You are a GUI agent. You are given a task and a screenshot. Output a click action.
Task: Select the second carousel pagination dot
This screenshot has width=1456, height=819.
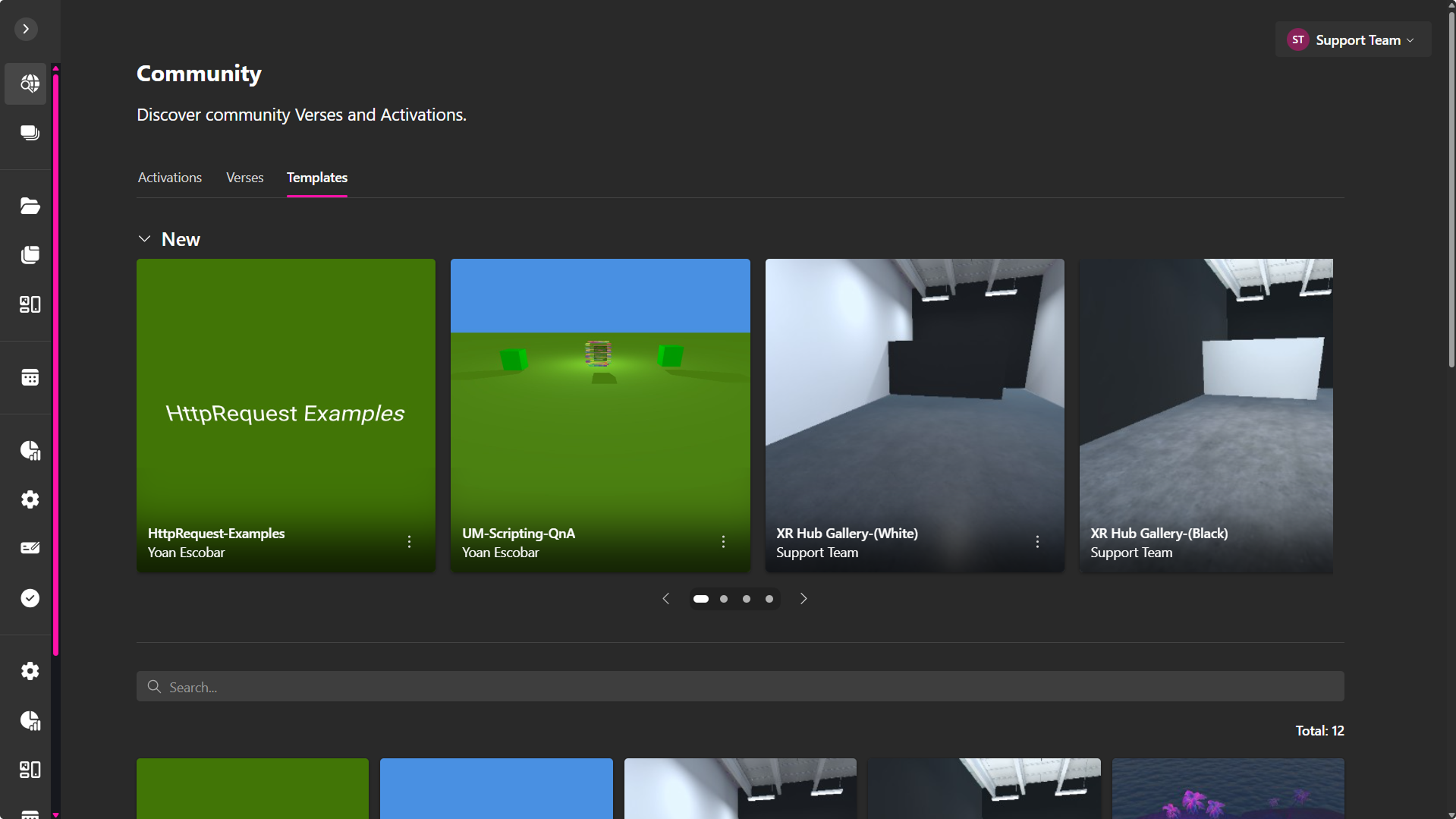(724, 599)
